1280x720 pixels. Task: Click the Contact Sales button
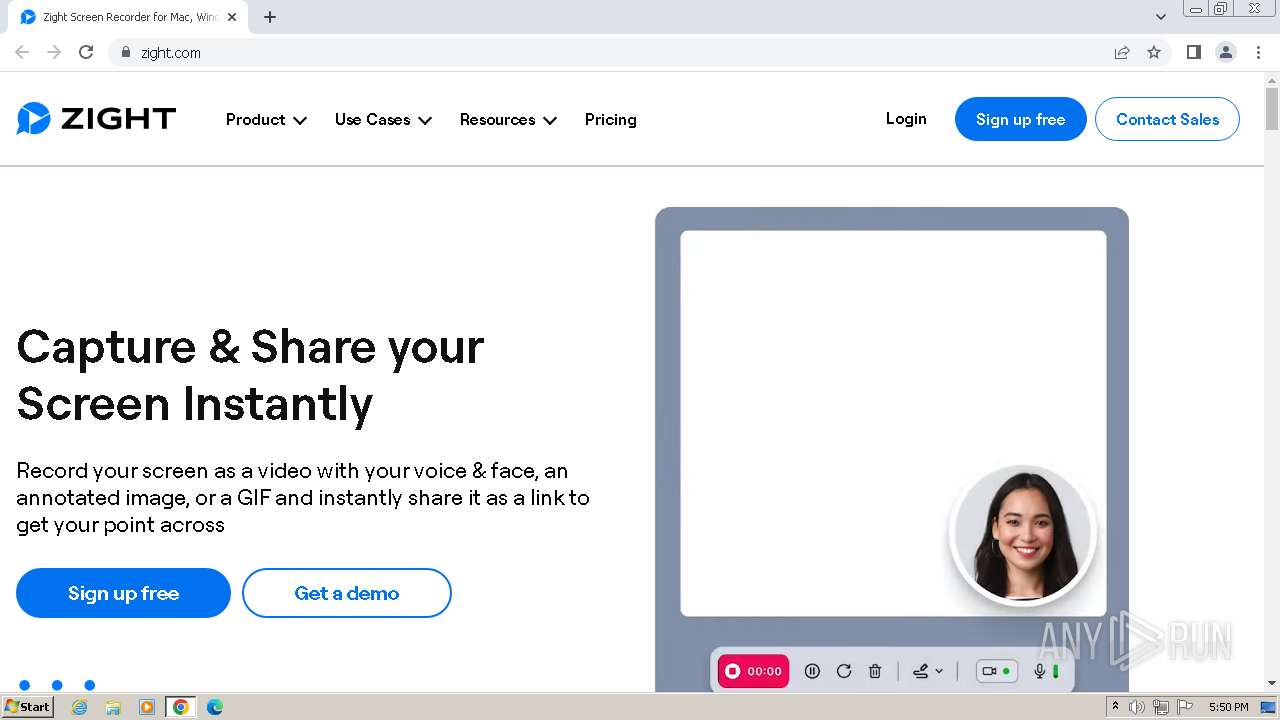click(x=1167, y=119)
